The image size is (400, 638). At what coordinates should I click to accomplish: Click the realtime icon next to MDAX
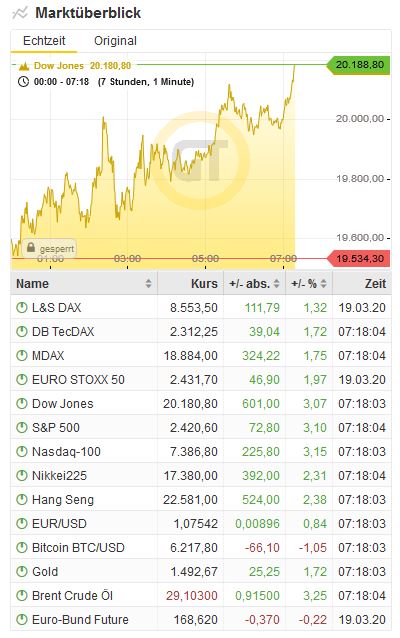coord(22,356)
